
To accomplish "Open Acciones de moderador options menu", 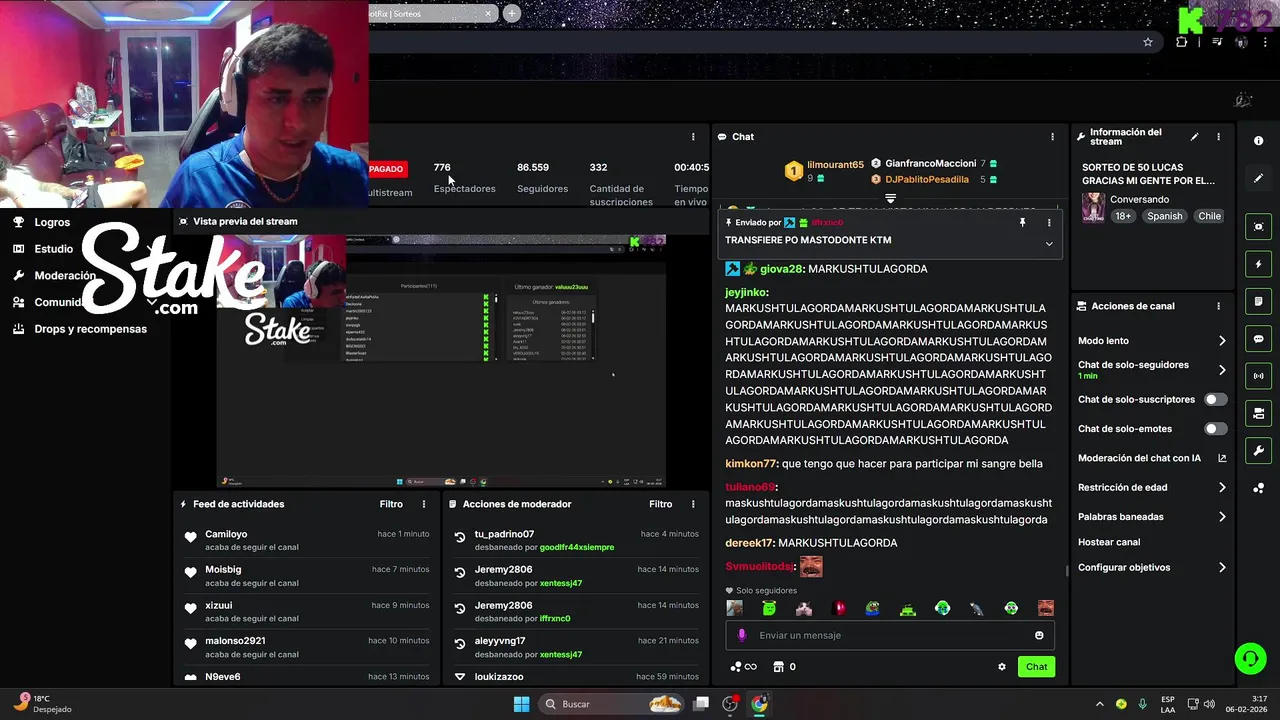I will (x=693, y=504).
